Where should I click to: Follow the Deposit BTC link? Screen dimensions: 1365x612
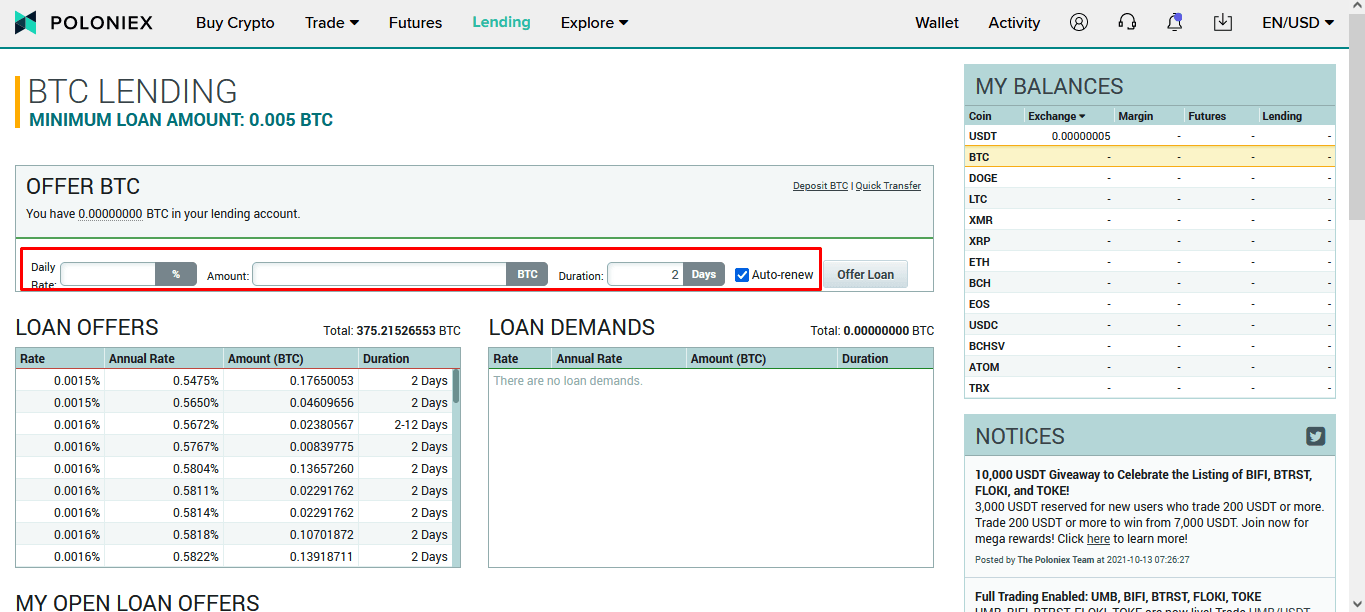(820, 186)
